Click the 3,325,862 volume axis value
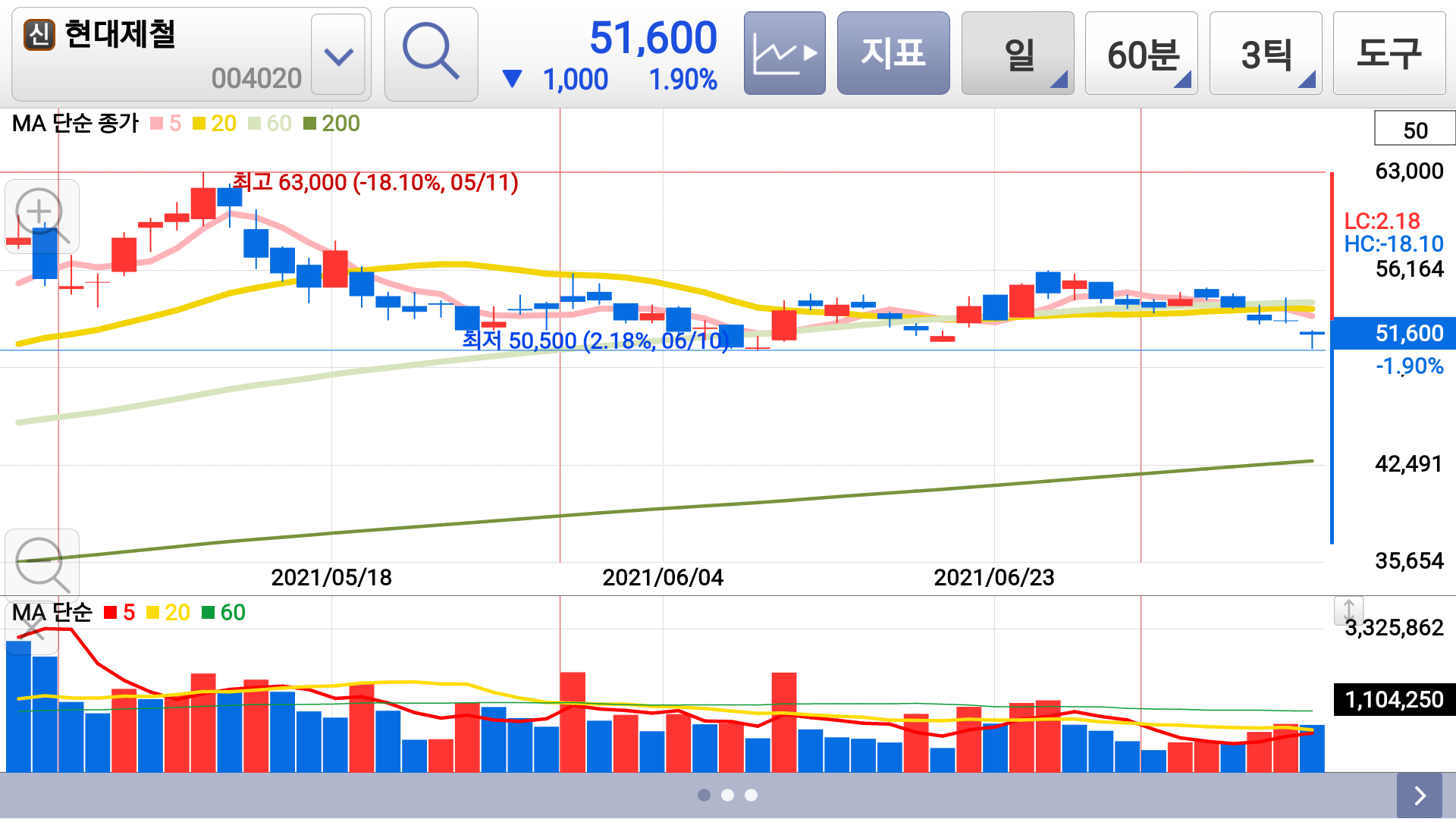1456x819 pixels. (1394, 628)
